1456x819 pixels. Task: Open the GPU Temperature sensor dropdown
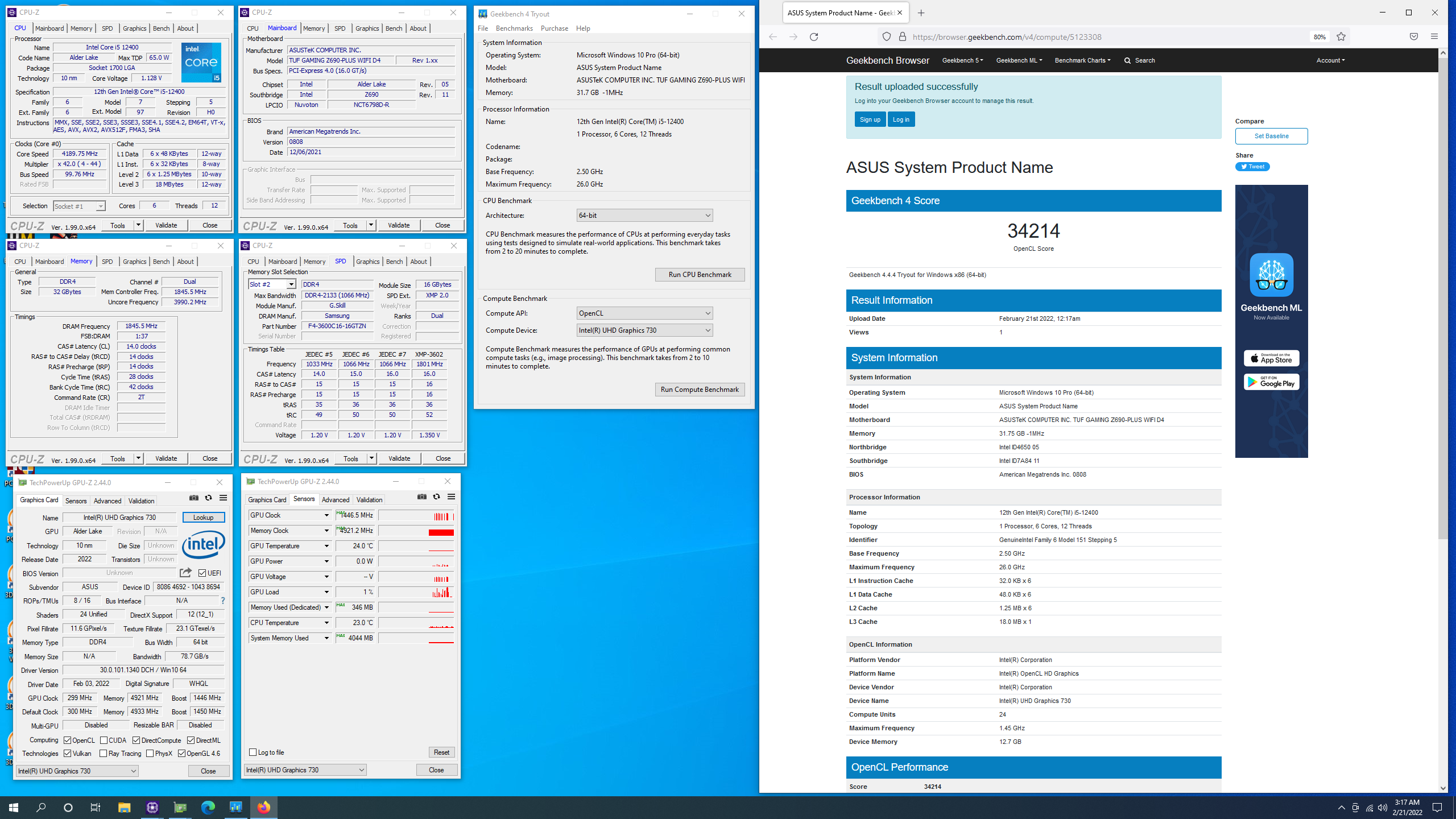click(x=326, y=546)
